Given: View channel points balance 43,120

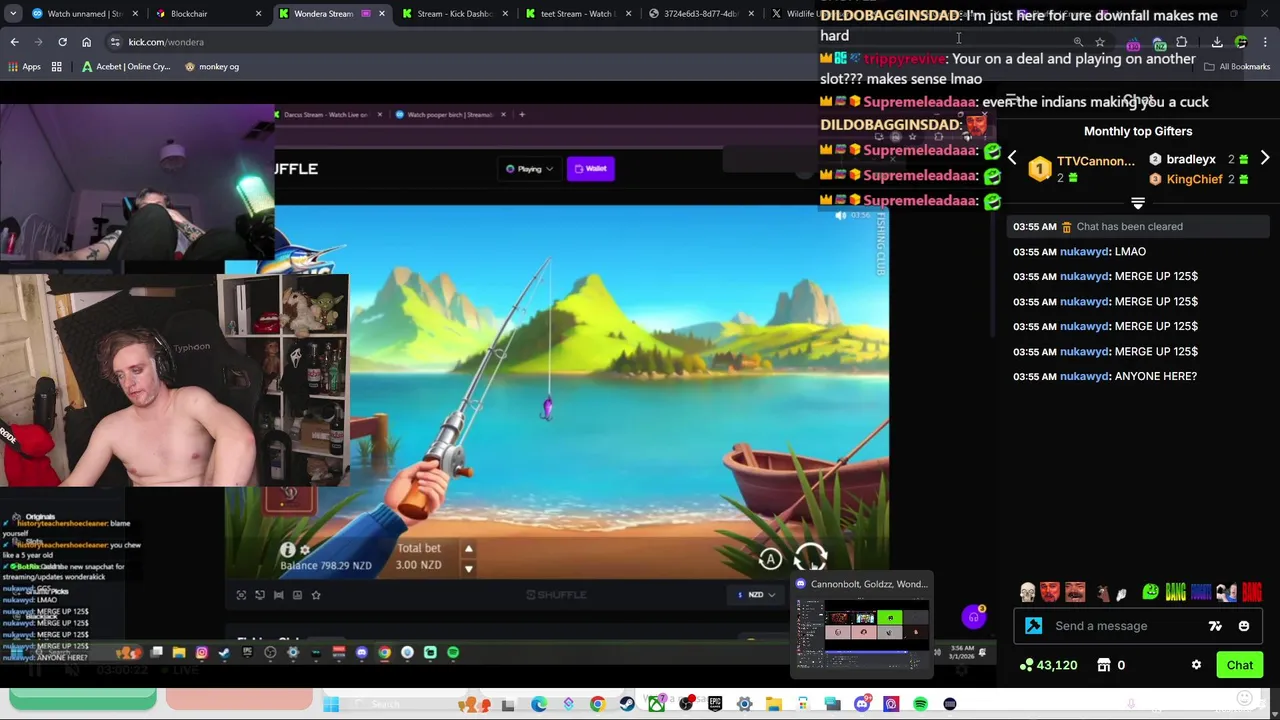Looking at the screenshot, I should (1048, 665).
